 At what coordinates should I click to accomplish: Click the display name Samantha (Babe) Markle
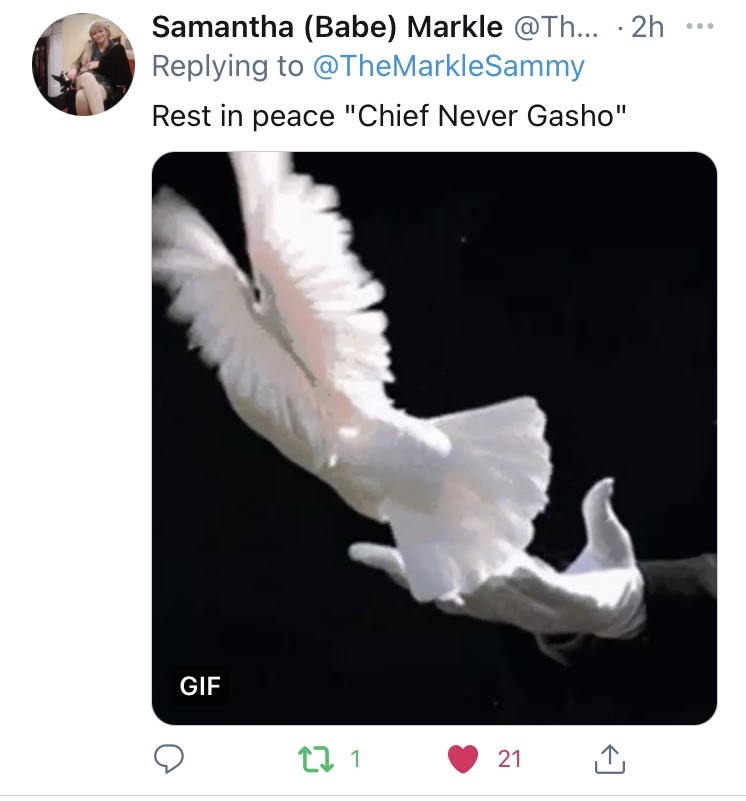[x=327, y=27]
